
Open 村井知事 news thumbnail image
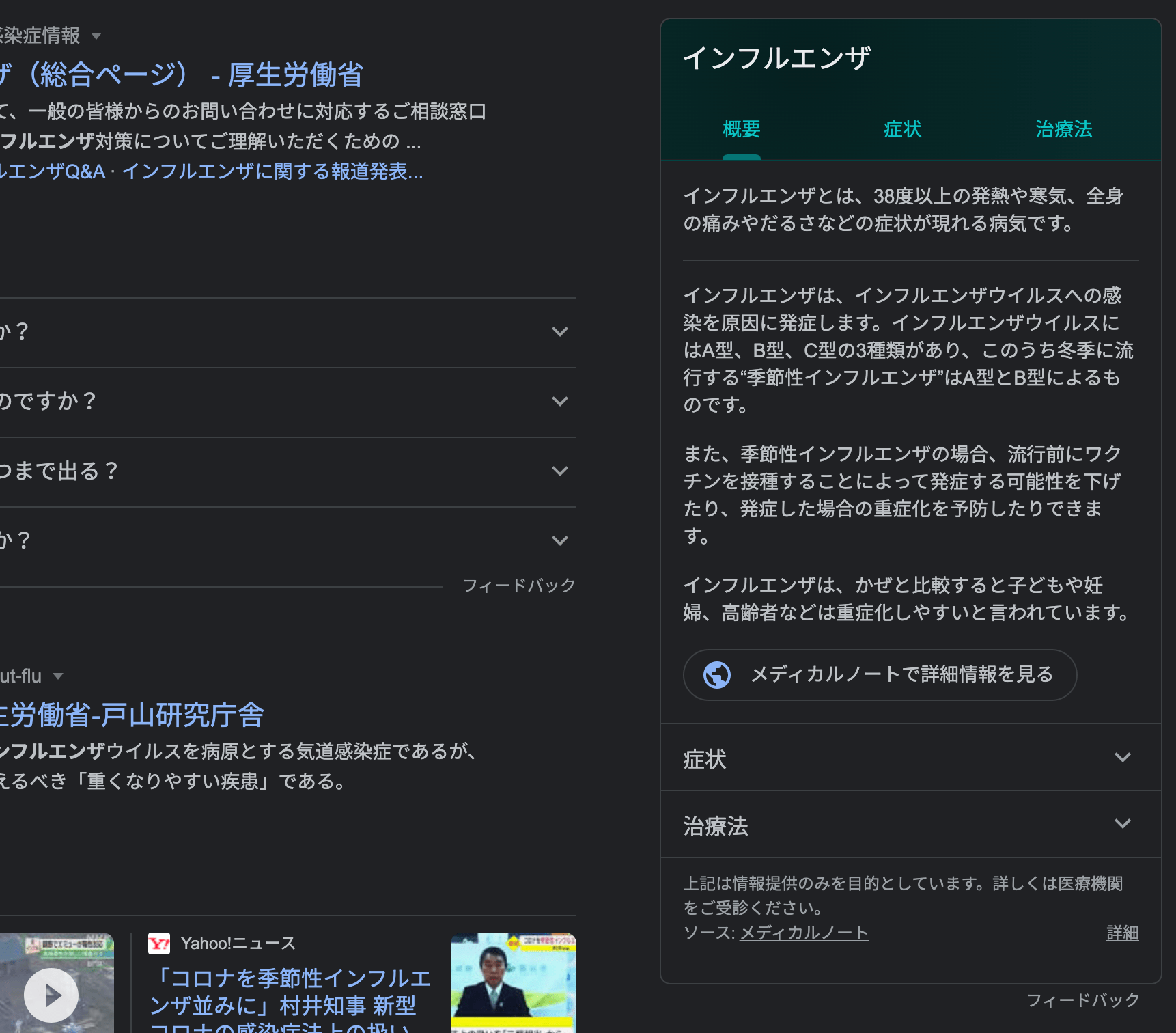pos(513,982)
